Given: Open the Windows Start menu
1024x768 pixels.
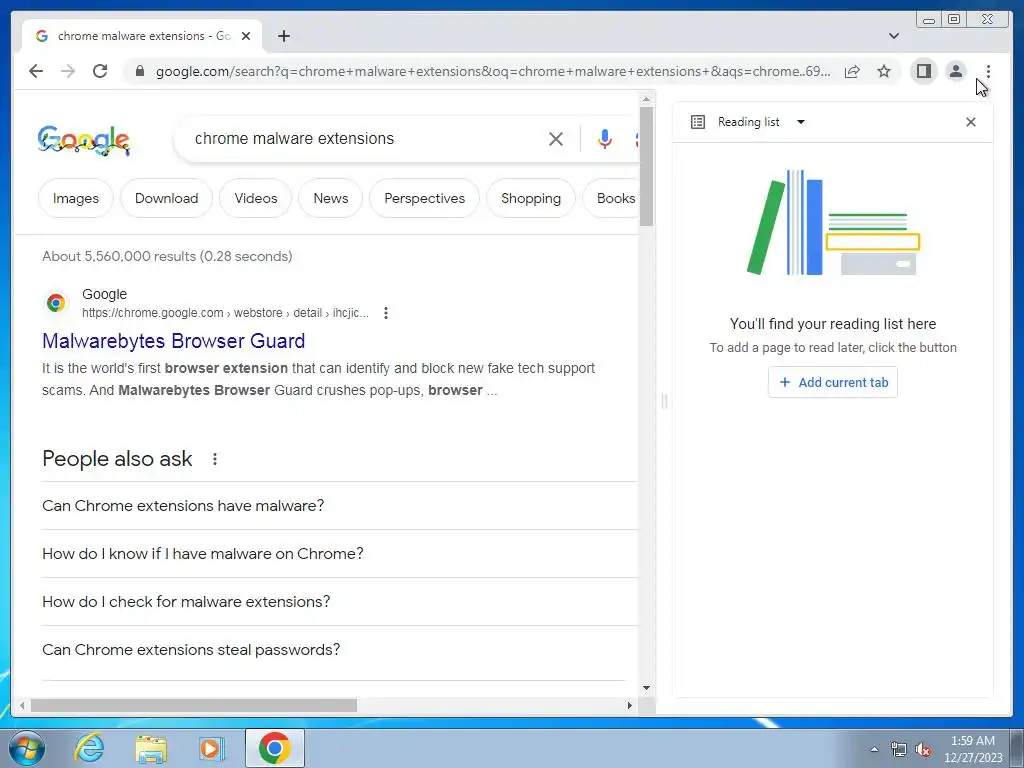Looking at the screenshot, I should pos(27,748).
